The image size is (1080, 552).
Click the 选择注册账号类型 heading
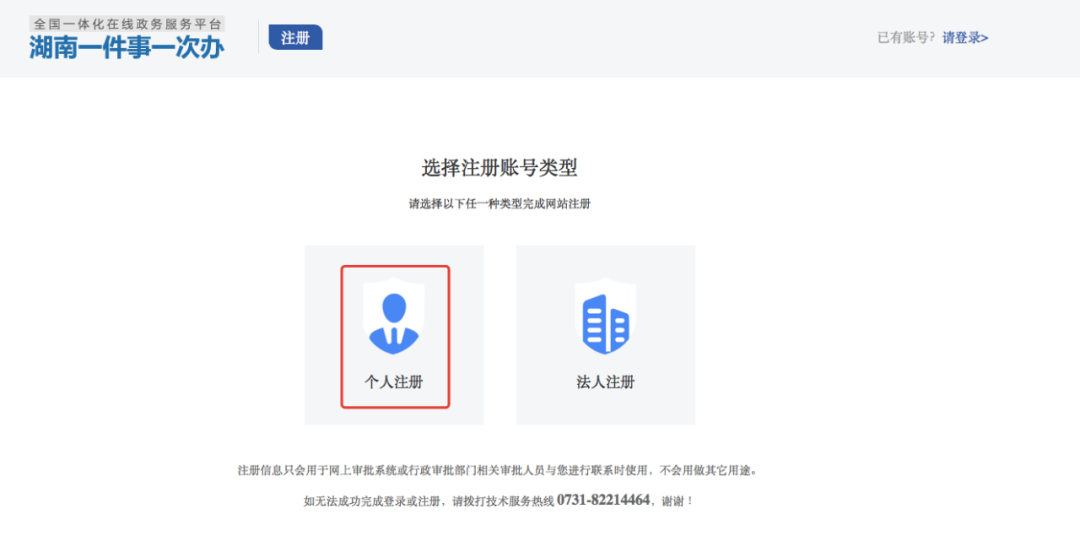point(499,167)
